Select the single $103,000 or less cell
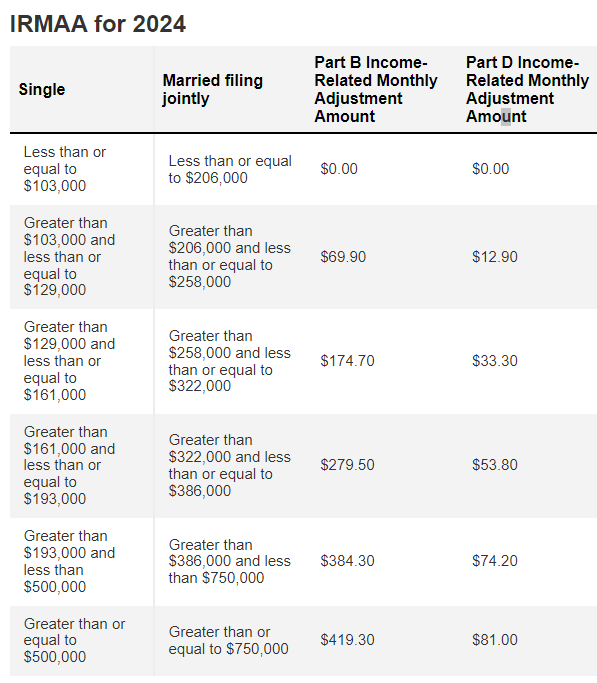Viewport: 597px width, 683px height. (x=64, y=169)
